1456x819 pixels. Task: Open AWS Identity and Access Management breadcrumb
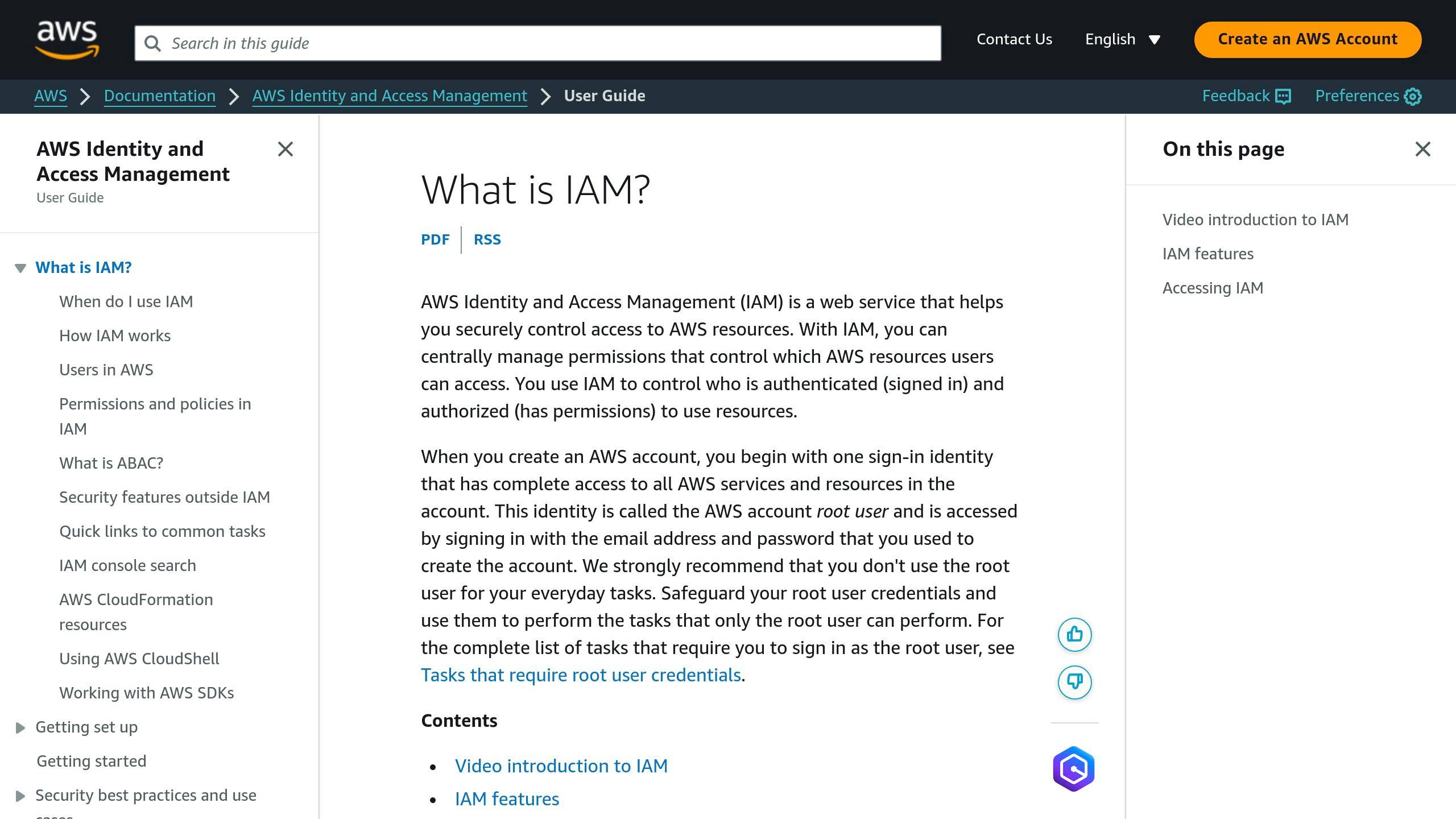pos(390,96)
